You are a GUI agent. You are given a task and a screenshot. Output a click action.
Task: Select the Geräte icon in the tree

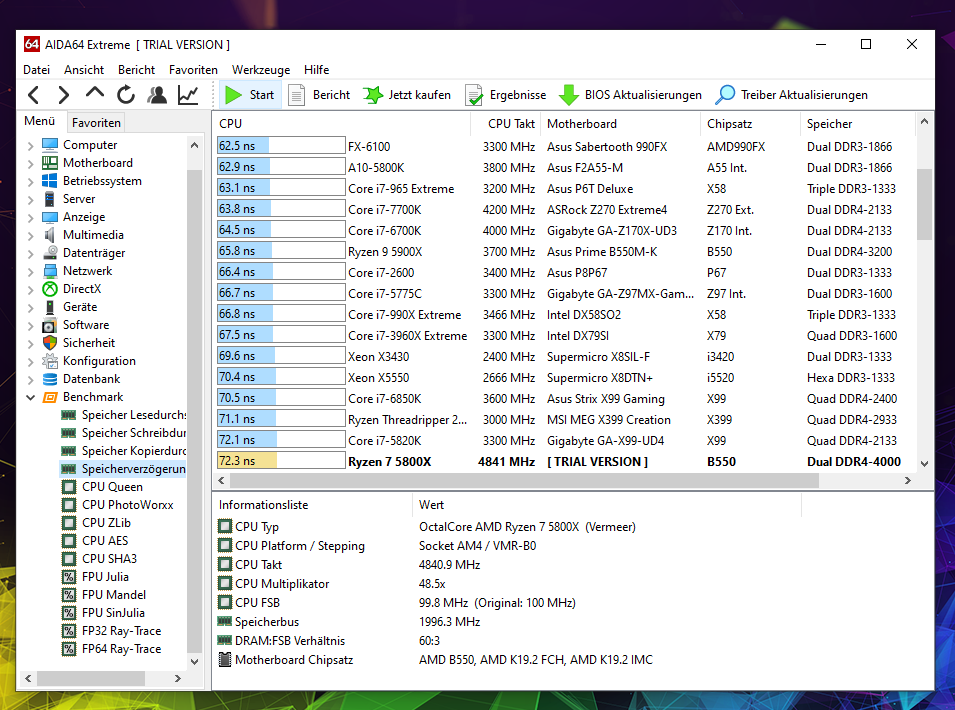coord(50,307)
